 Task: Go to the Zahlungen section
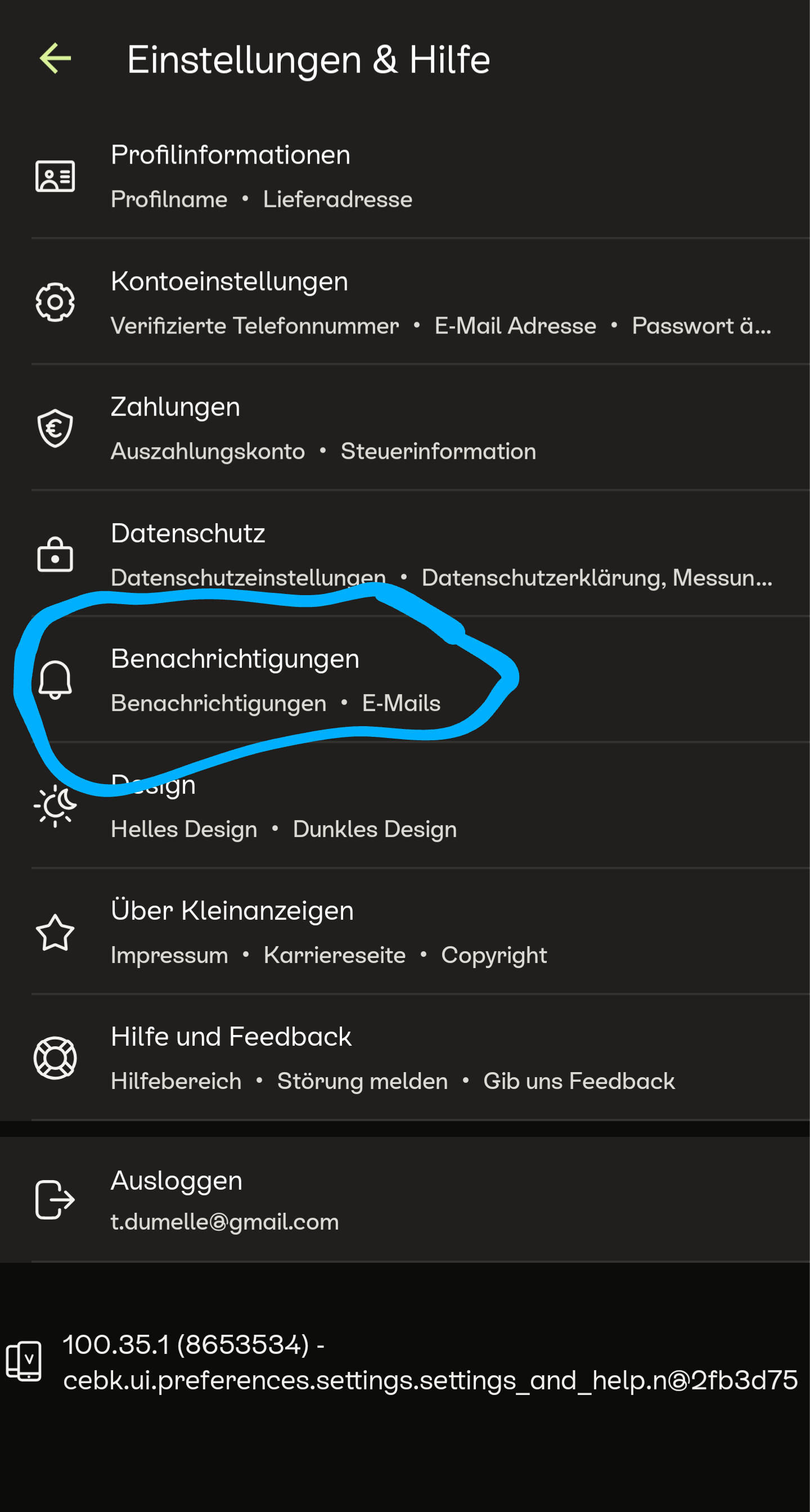click(x=175, y=407)
